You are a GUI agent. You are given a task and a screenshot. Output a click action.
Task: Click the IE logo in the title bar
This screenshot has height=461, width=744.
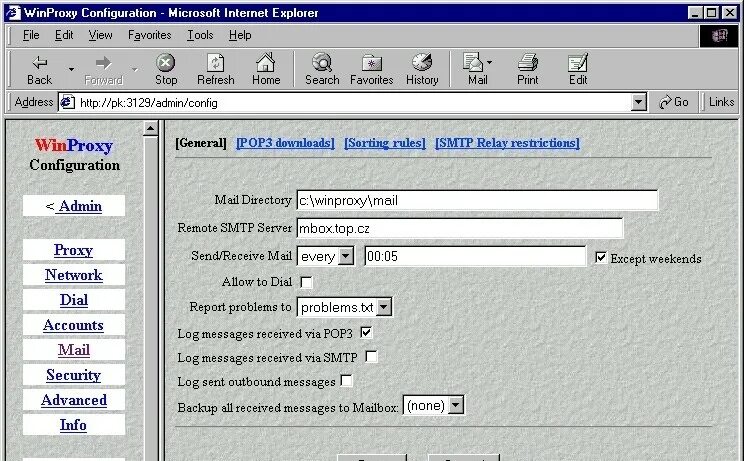(13, 13)
